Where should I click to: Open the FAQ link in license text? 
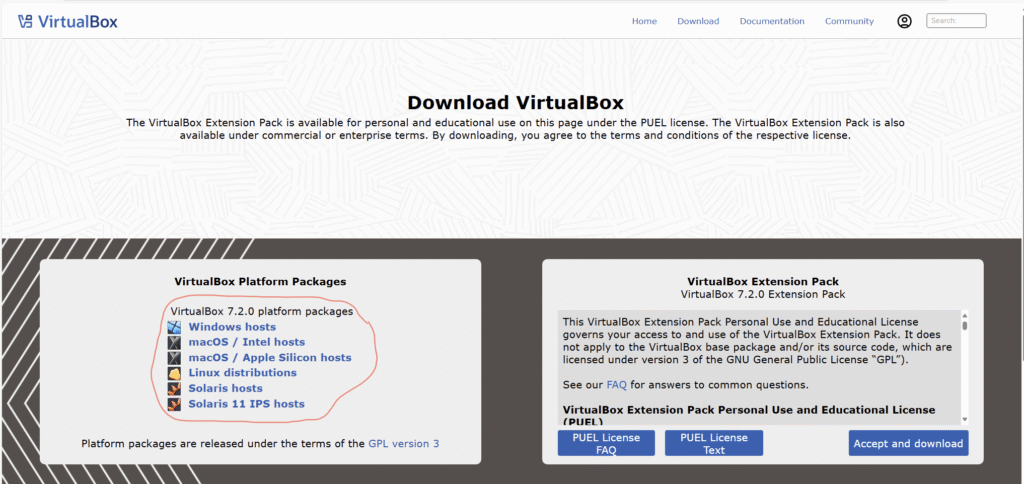(616, 385)
